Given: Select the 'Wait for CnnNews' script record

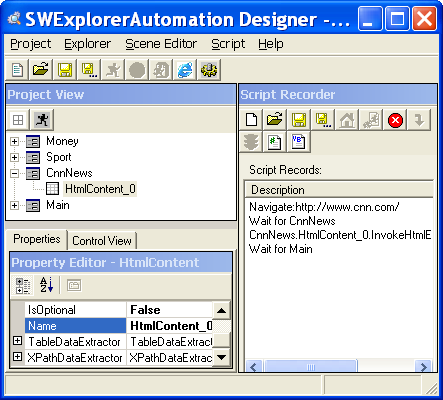Looking at the screenshot, I should (x=292, y=221).
